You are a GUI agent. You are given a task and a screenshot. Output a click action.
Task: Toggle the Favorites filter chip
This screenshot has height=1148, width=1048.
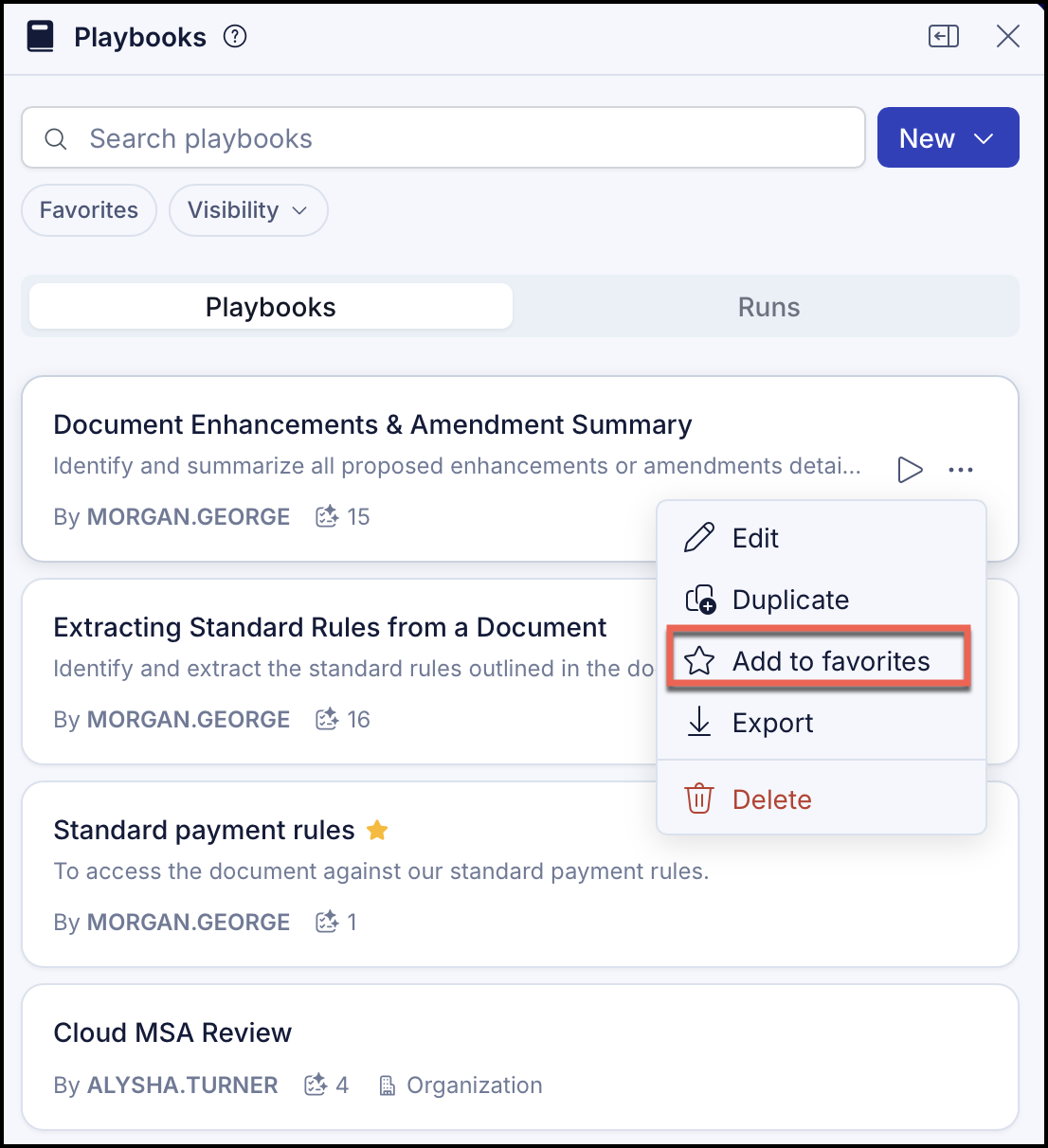[89, 210]
